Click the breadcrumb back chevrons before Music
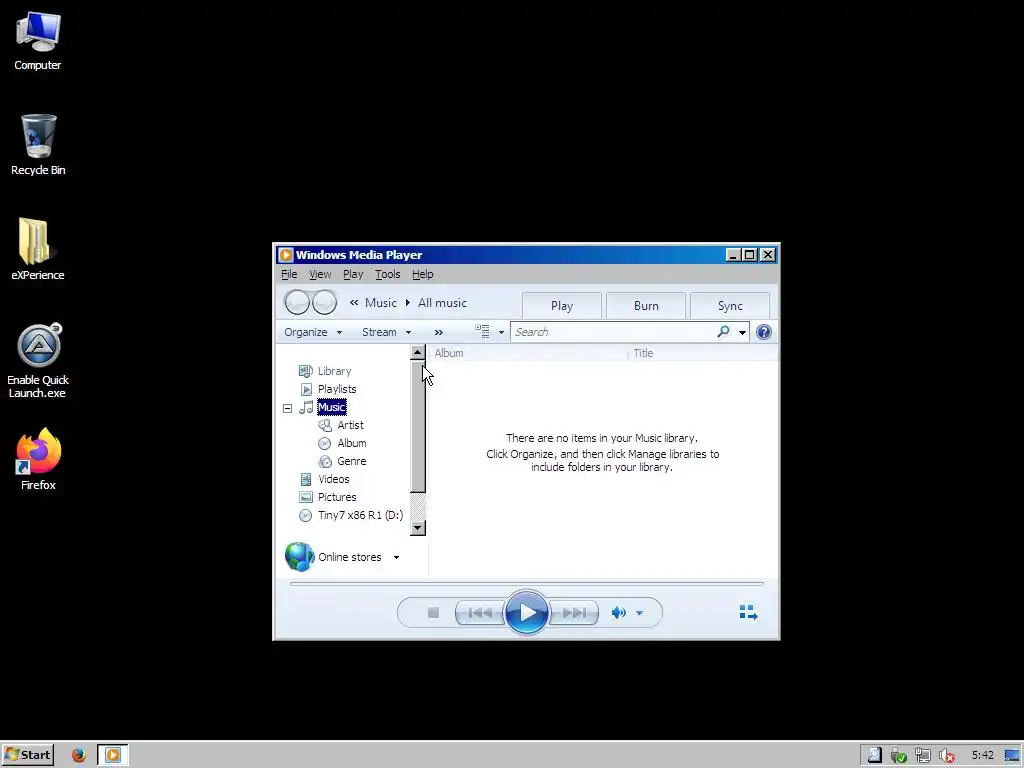 pyautogui.click(x=354, y=302)
